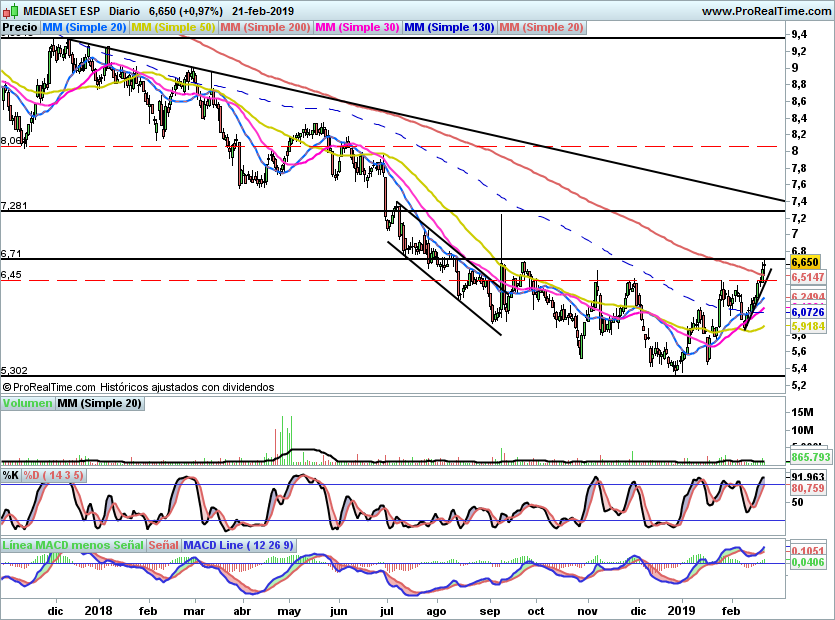Viewport: 835px width, 620px height.
Task: Open the dark blue MM (Simple 130) label
Action: click(449, 27)
